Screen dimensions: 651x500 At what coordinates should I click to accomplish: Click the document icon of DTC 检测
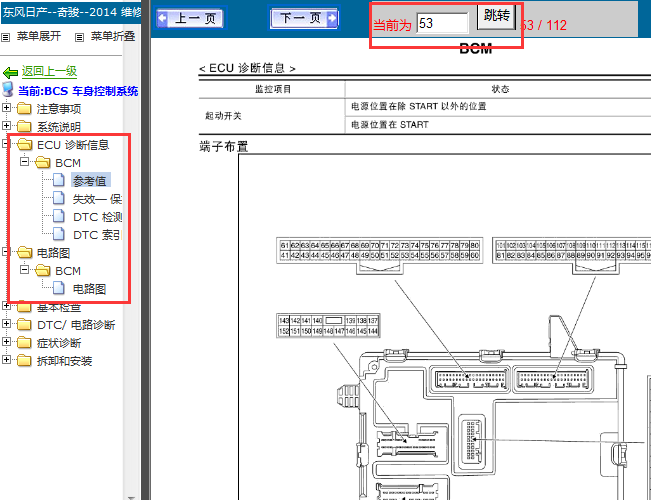coord(59,216)
